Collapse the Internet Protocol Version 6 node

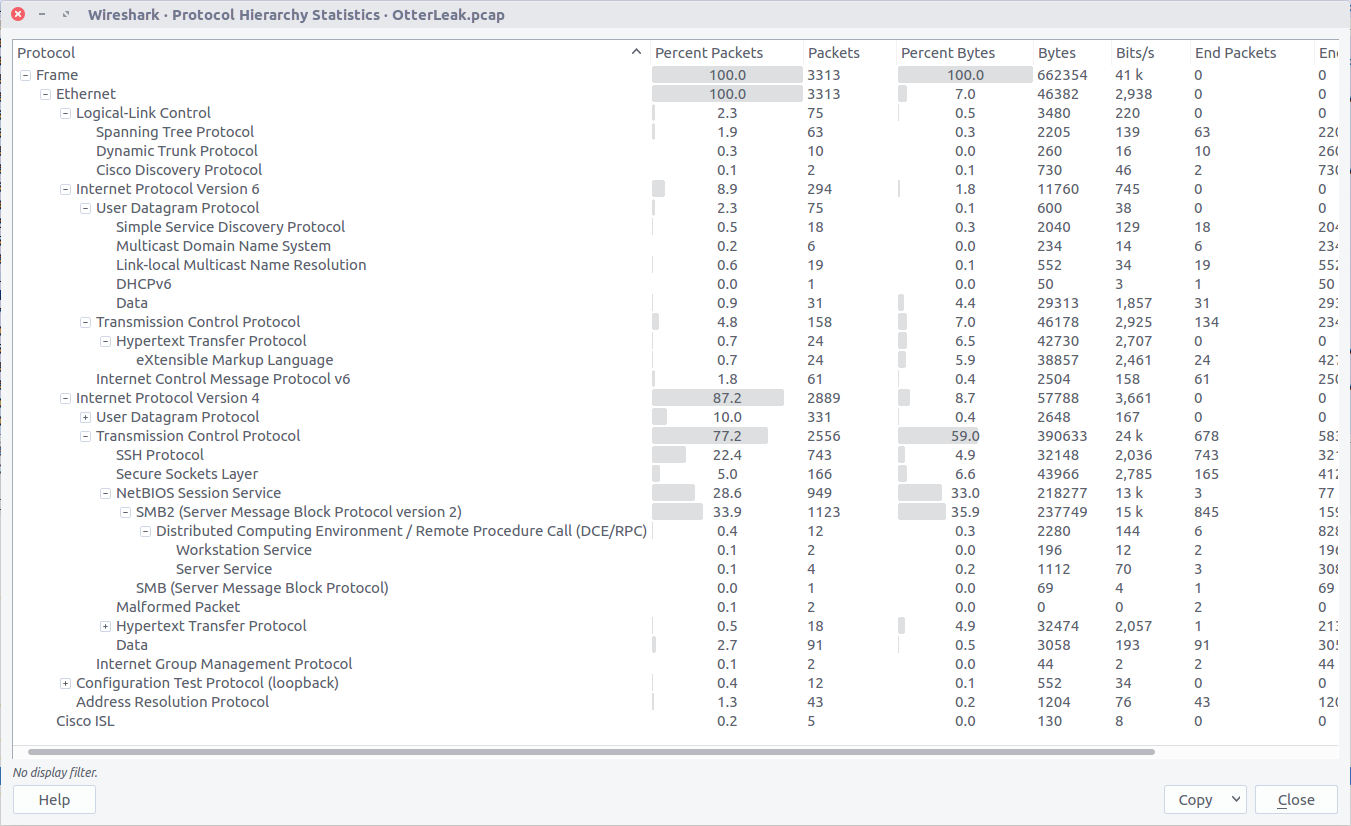pos(65,189)
